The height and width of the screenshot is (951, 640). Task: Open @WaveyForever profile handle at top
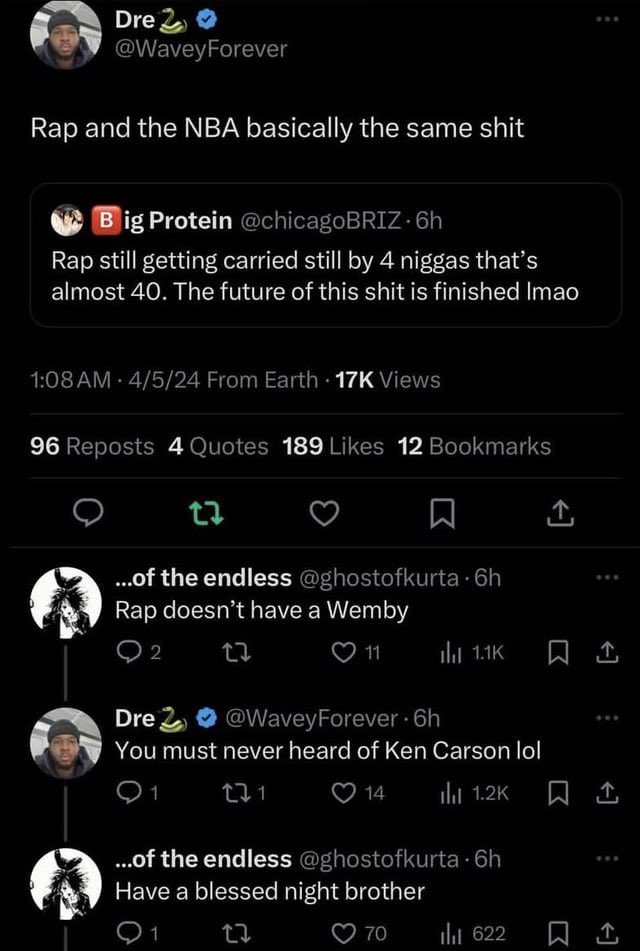point(201,49)
